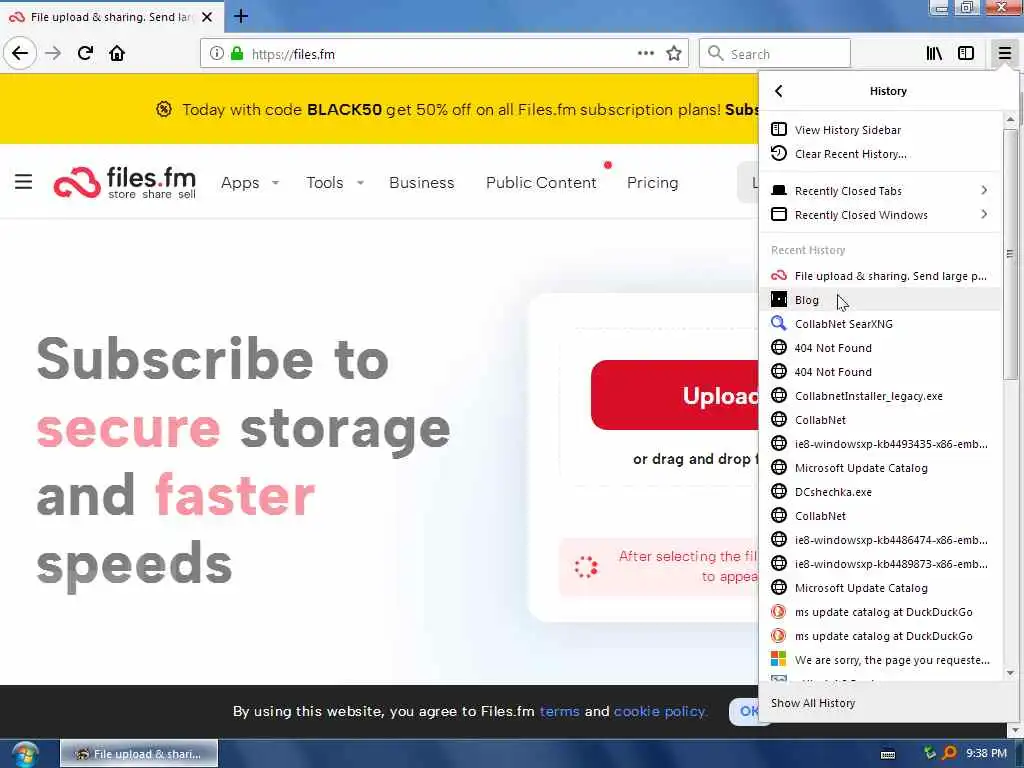Open page actions three-dot menu
This screenshot has height=768, width=1024.
point(645,54)
